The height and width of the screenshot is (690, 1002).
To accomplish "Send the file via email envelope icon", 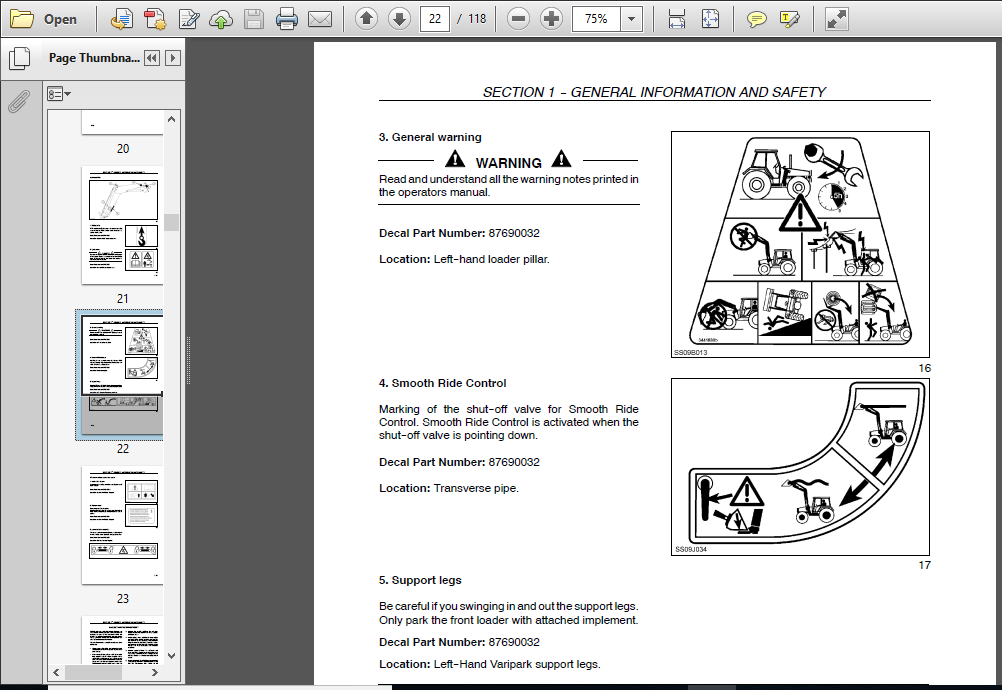I will 320,19.
